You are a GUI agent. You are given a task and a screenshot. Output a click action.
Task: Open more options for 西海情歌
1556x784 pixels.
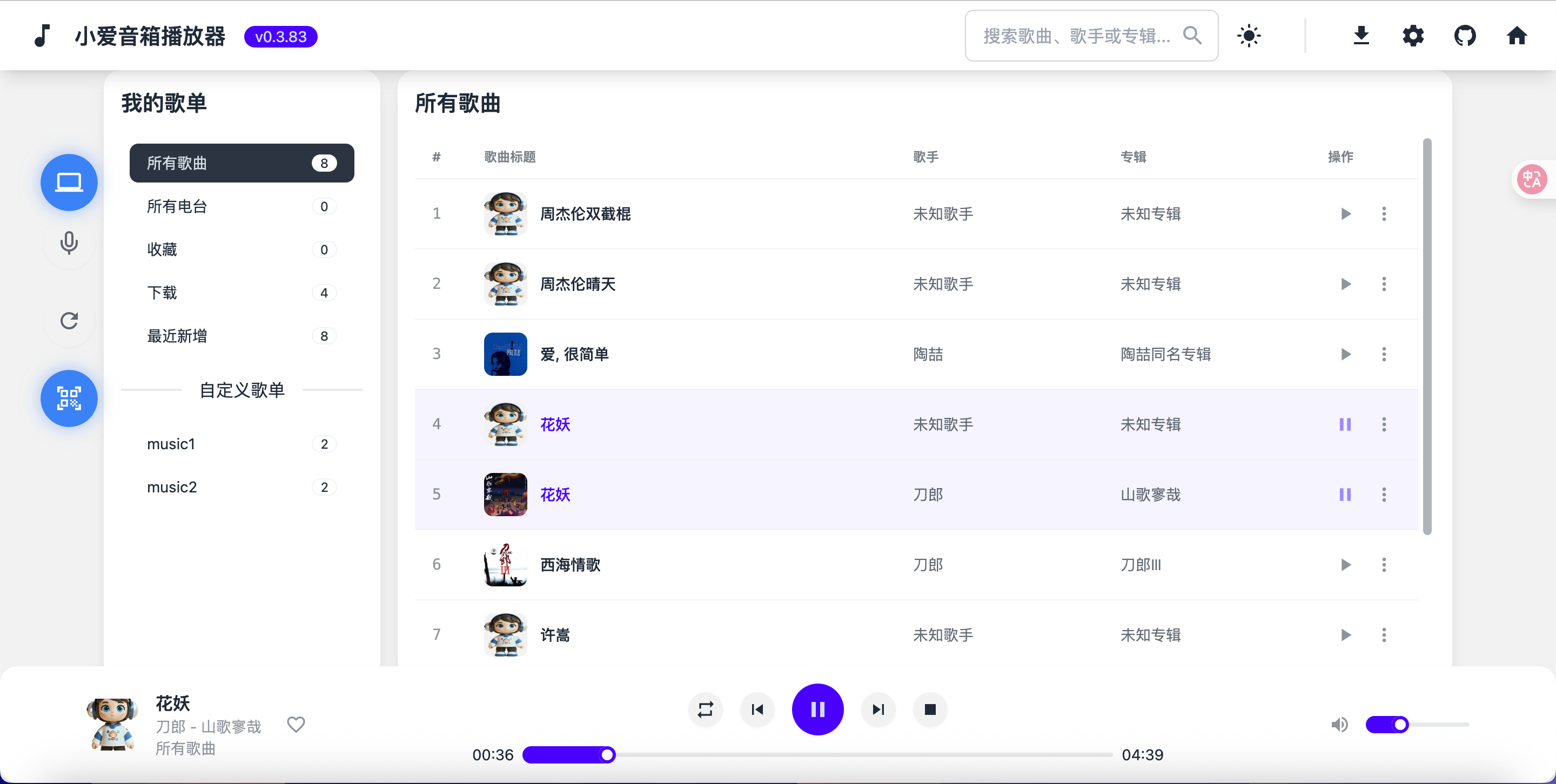tap(1383, 565)
